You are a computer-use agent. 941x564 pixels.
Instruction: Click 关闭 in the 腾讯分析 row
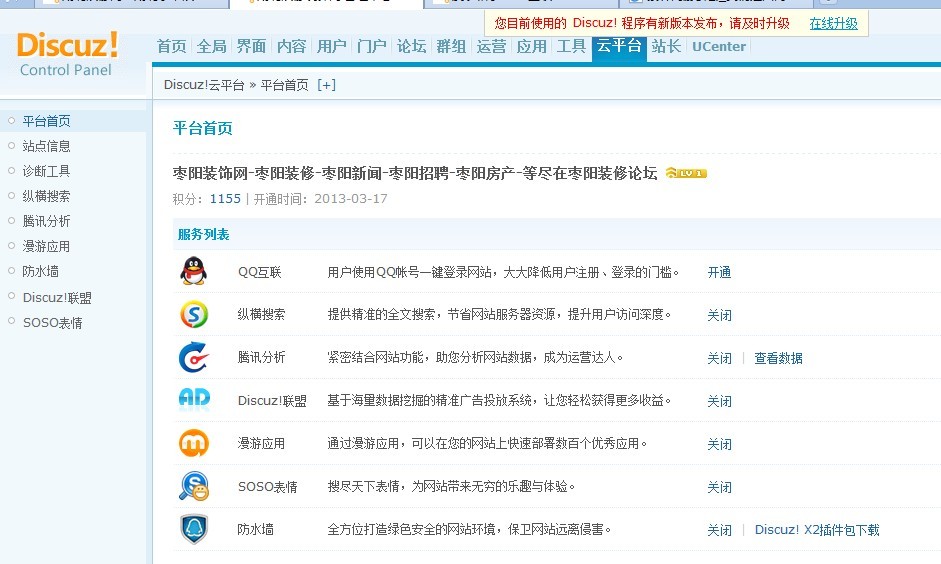pos(719,358)
